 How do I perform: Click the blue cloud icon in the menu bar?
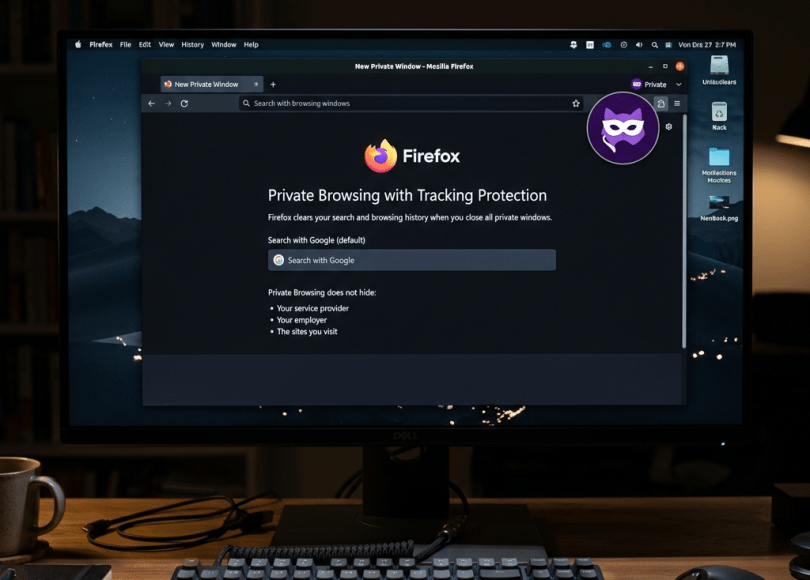pos(606,45)
